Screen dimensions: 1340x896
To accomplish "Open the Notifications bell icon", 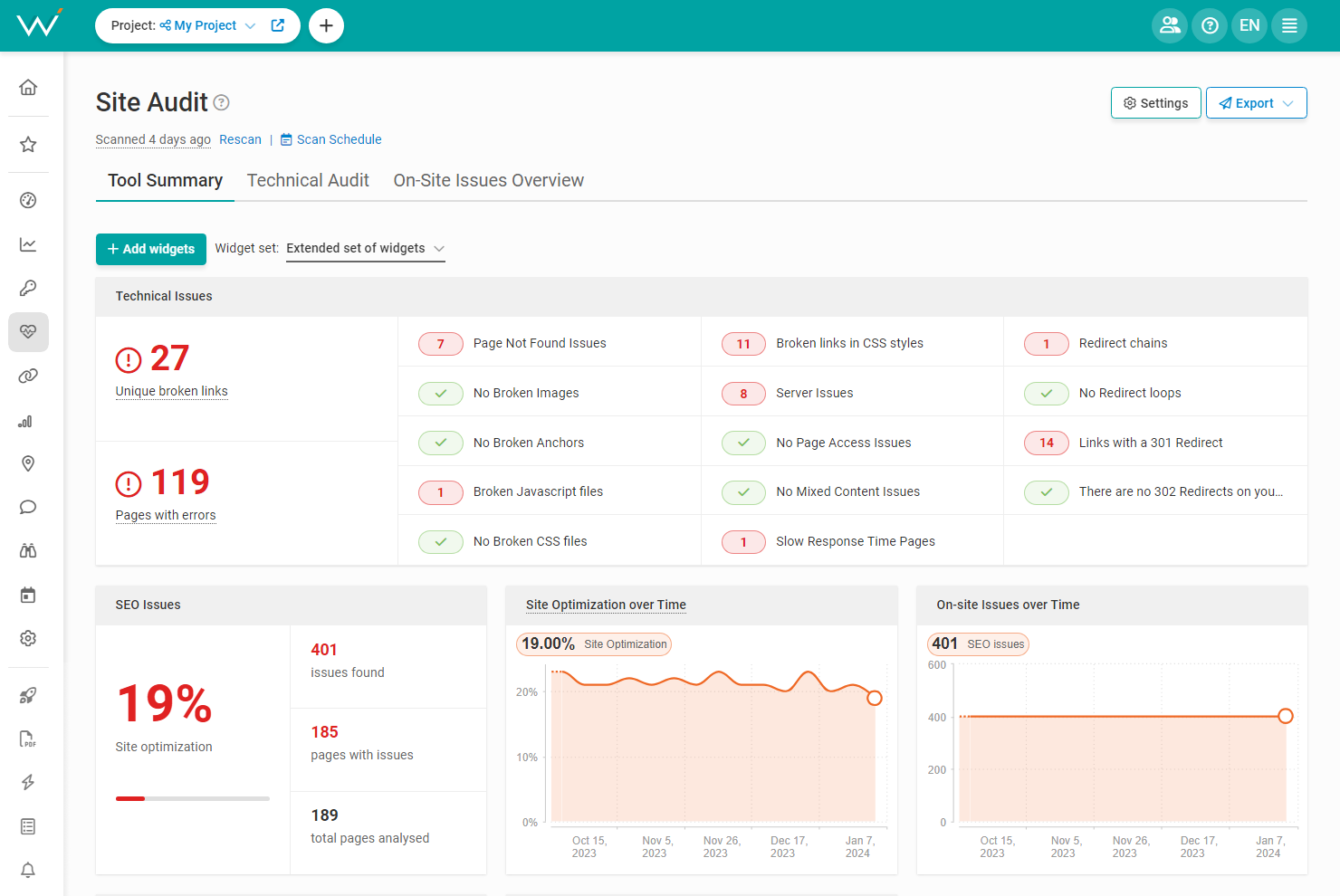I will pyautogui.click(x=28, y=870).
